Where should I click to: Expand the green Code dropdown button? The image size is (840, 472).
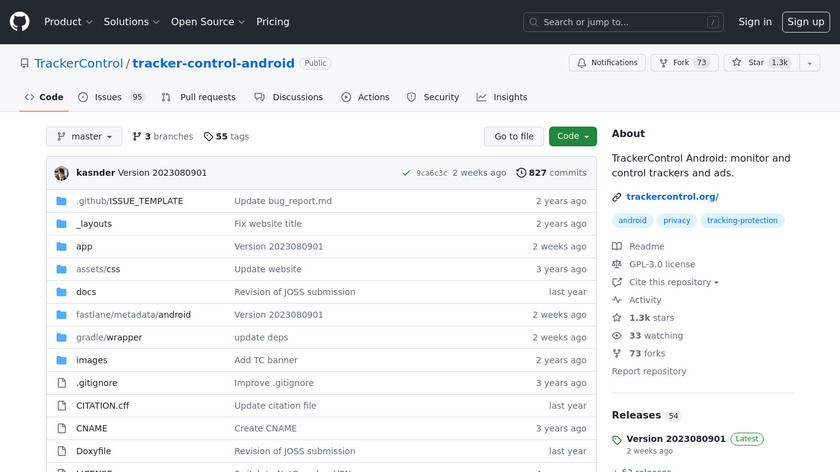(572, 137)
